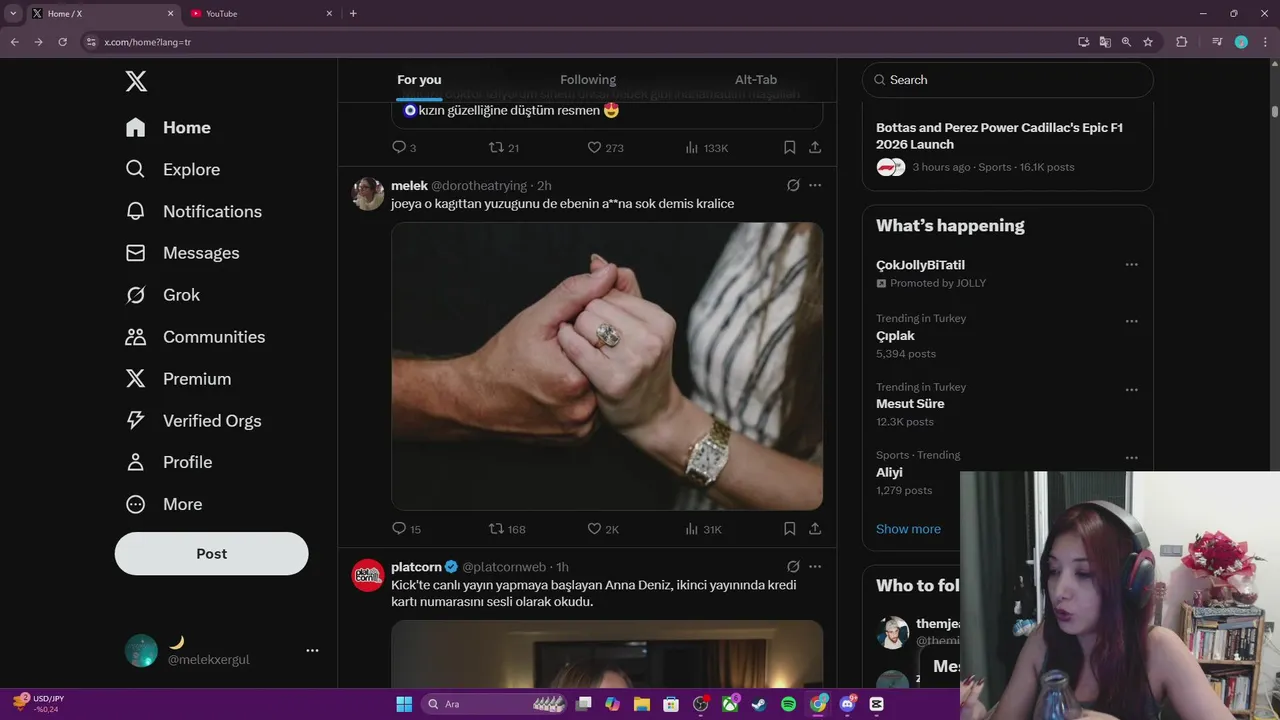Click the translate page icon
Screen dimensions: 1280x720
(x=1105, y=42)
